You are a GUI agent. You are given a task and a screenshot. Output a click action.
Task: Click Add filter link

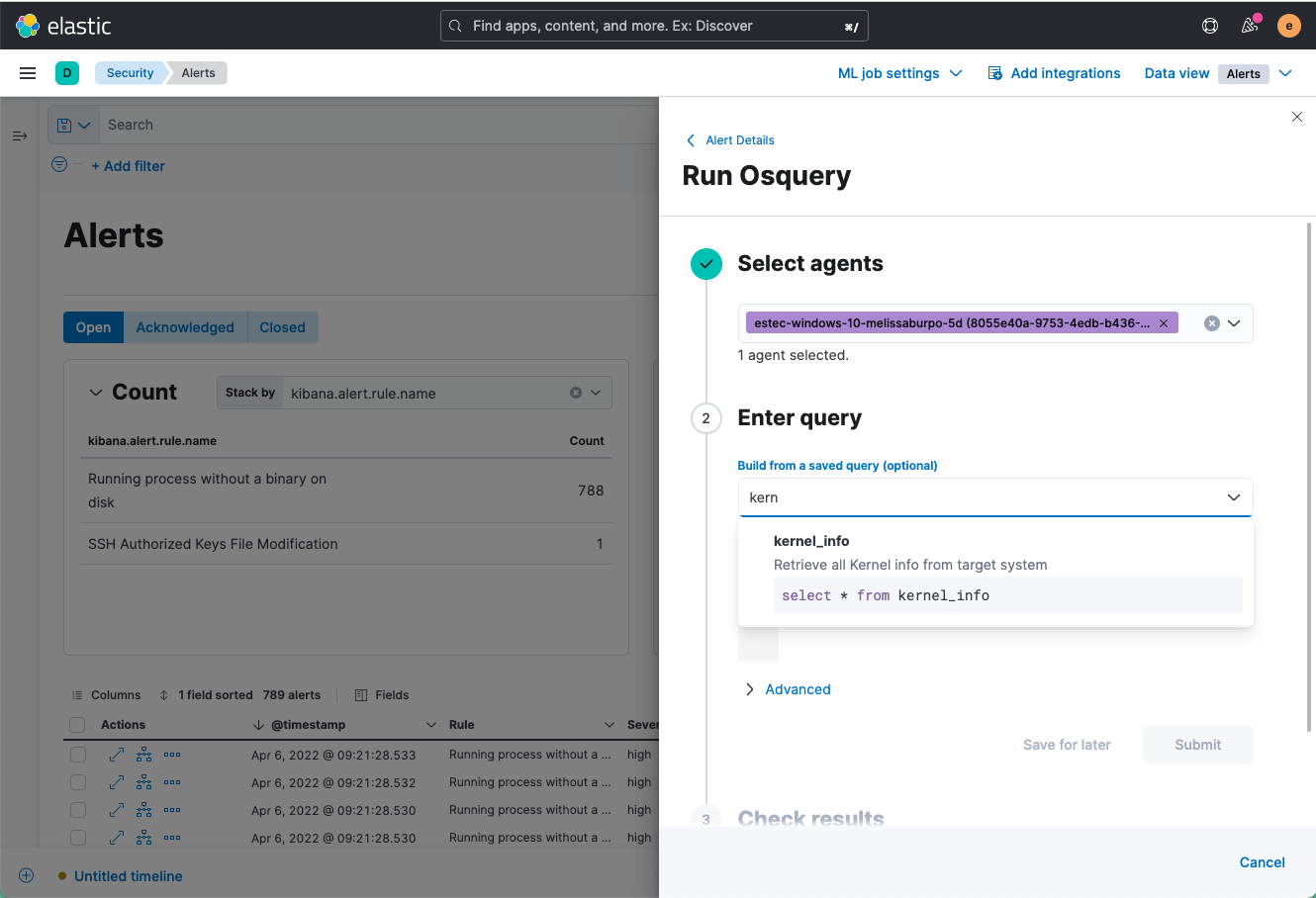click(128, 166)
